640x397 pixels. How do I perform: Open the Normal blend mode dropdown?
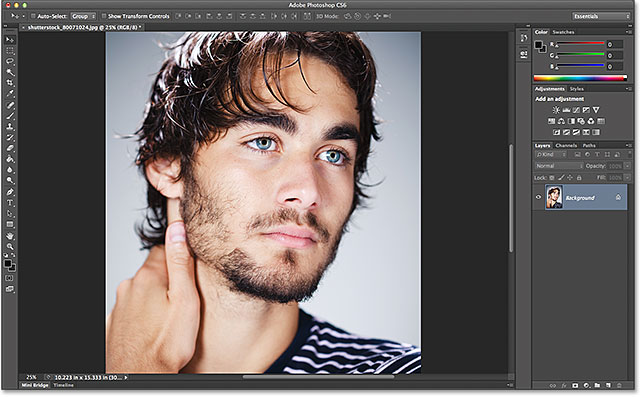click(559, 166)
